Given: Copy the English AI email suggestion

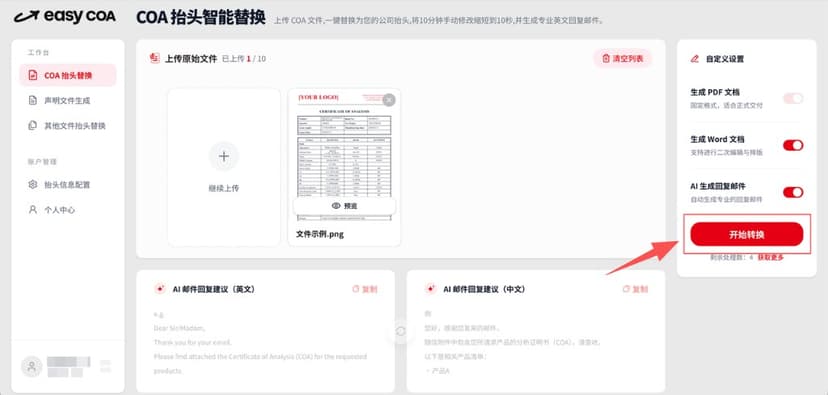Looking at the screenshot, I should point(365,289).
